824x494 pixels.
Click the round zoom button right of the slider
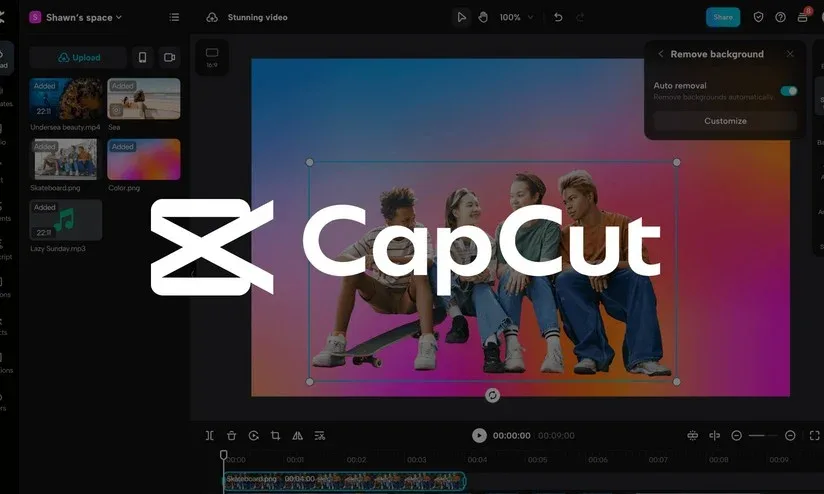click(x=790, y=436)
